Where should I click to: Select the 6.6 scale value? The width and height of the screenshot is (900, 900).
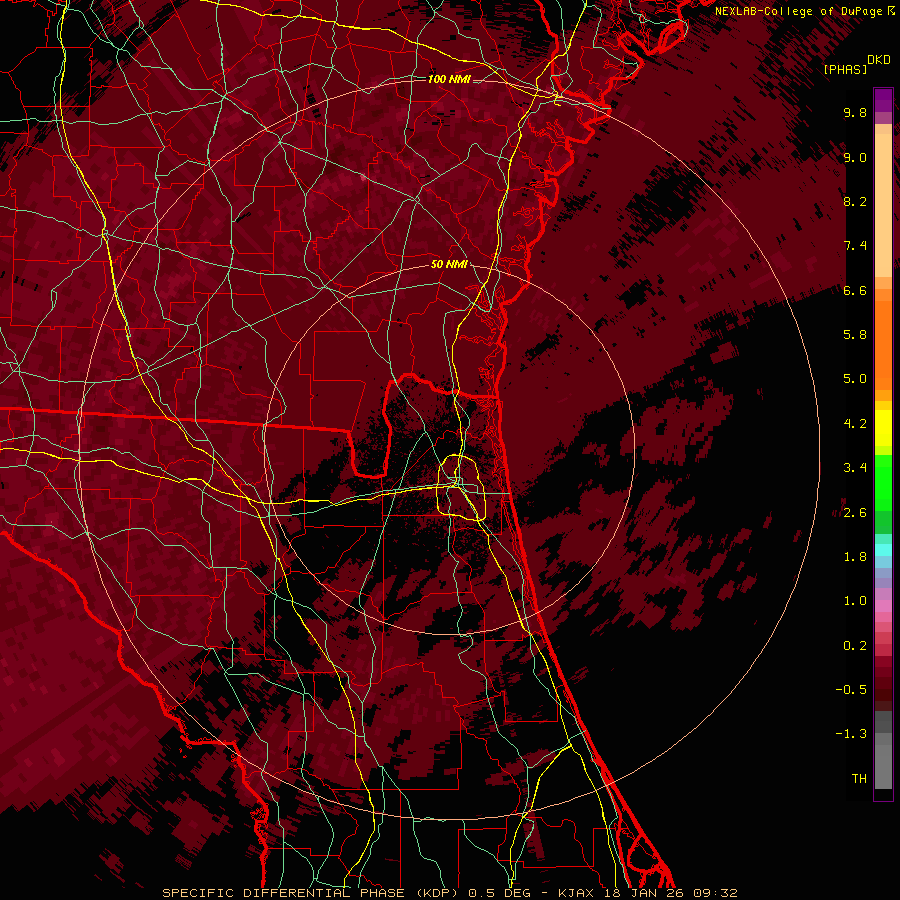[855, 290]
